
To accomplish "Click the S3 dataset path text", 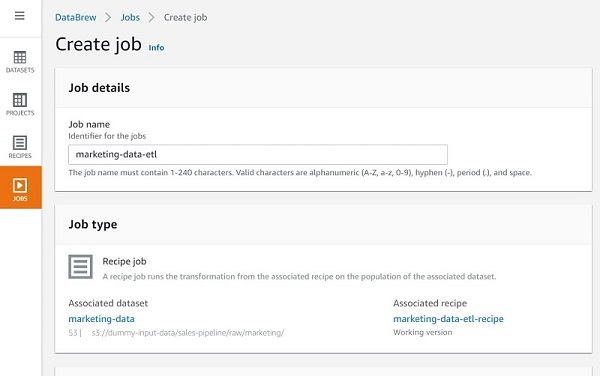I will [188, 333].
